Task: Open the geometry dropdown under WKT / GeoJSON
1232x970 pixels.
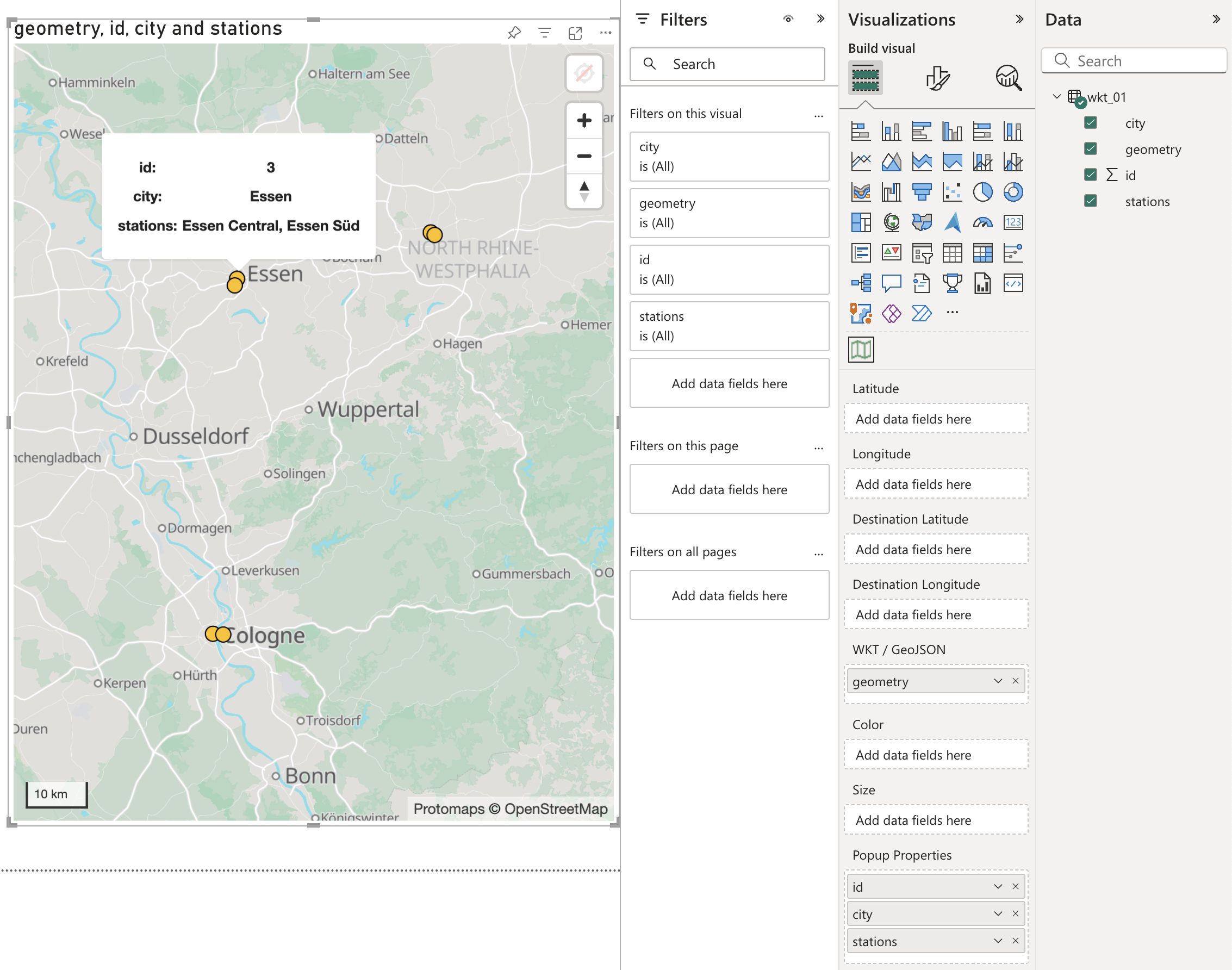Action: (998, 681)
